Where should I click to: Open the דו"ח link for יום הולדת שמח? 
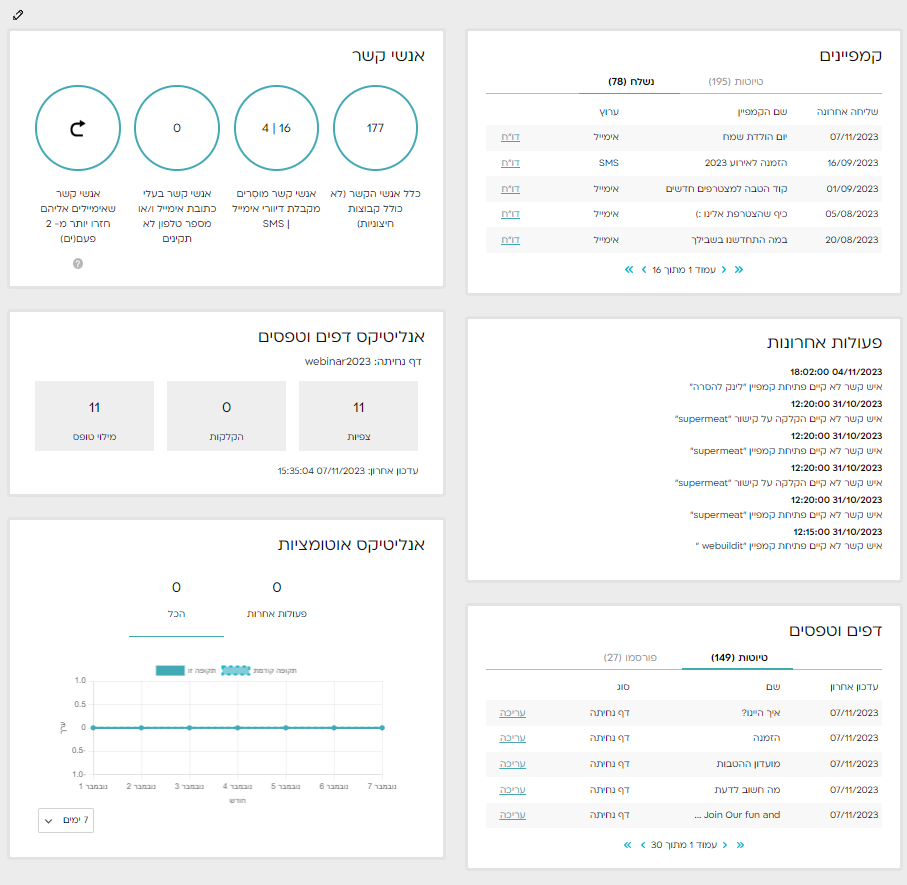[510, 137]
